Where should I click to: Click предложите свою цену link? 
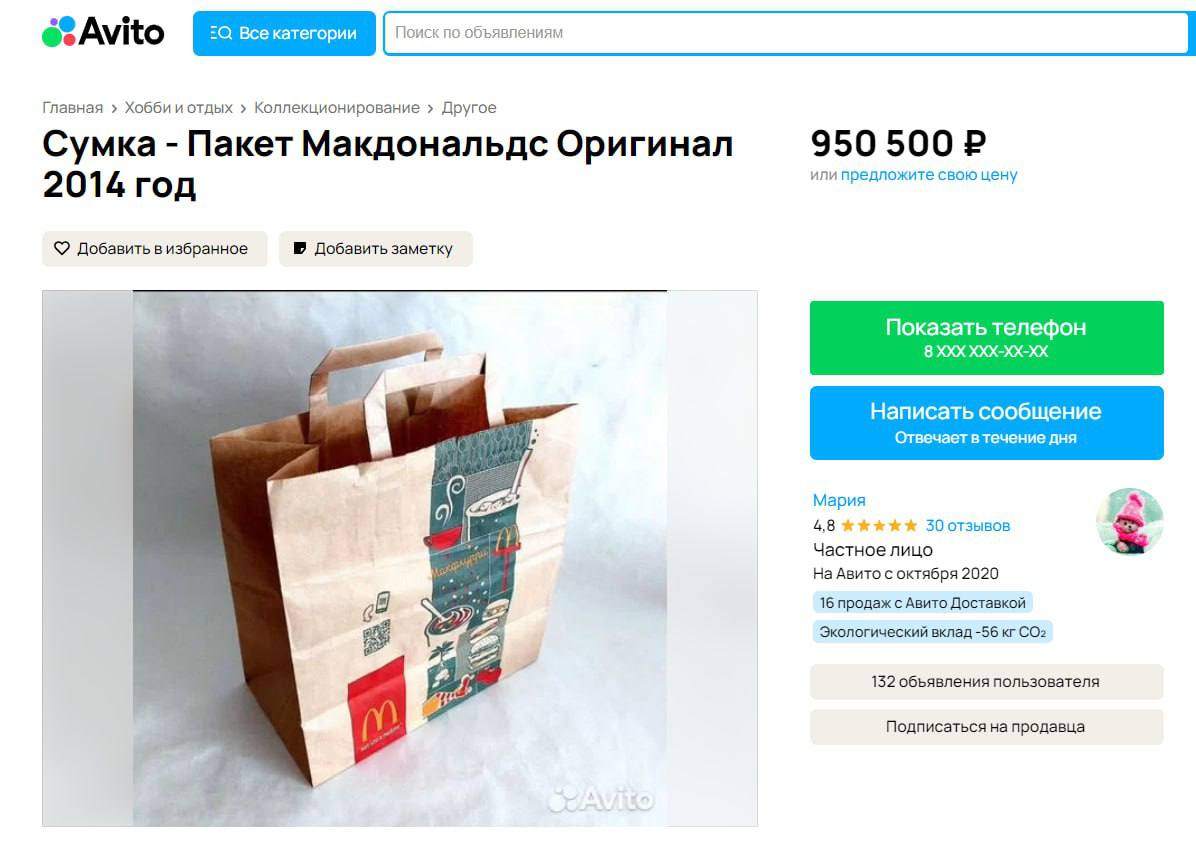[x=928, y=175]
